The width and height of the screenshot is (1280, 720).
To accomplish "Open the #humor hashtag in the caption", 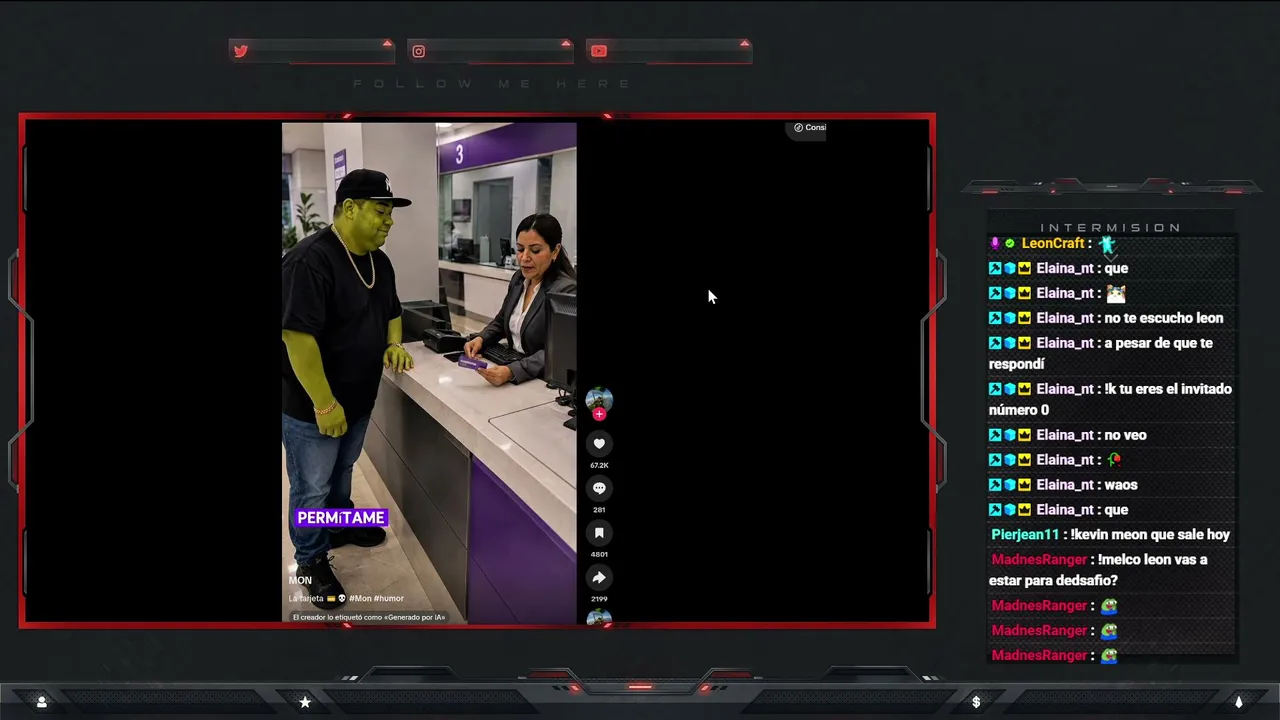I will tap(389, 599).
